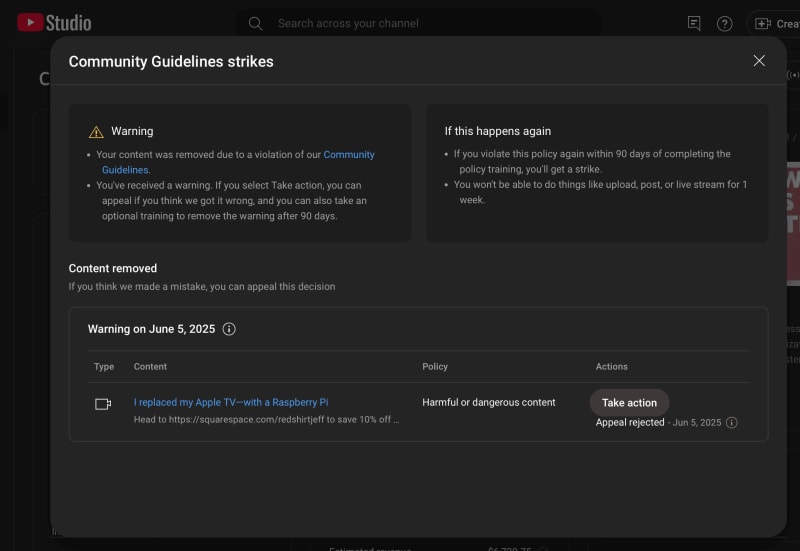
Task: Focus the 'Search across your channel' field
Action: pyautogui.click(x=420, y=23)
